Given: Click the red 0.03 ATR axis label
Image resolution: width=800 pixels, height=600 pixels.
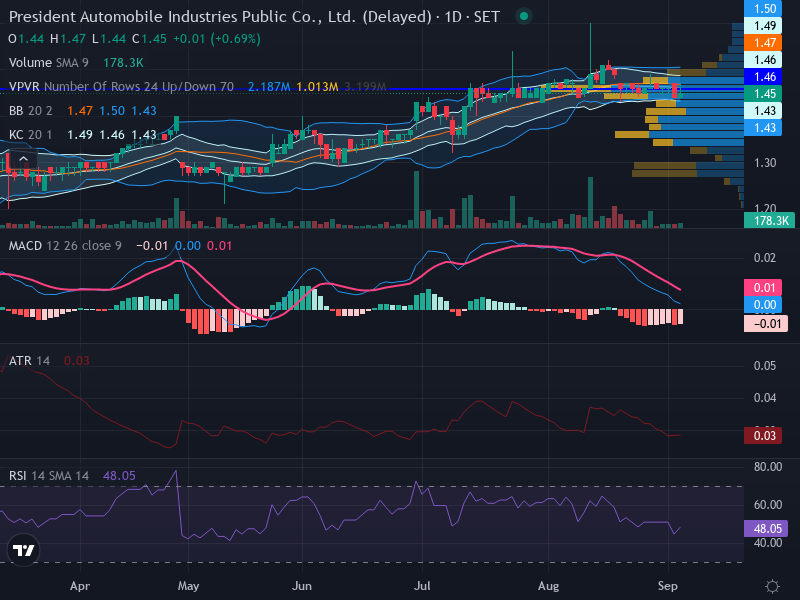Looking at the screenshot, I should tap(763, 436).
